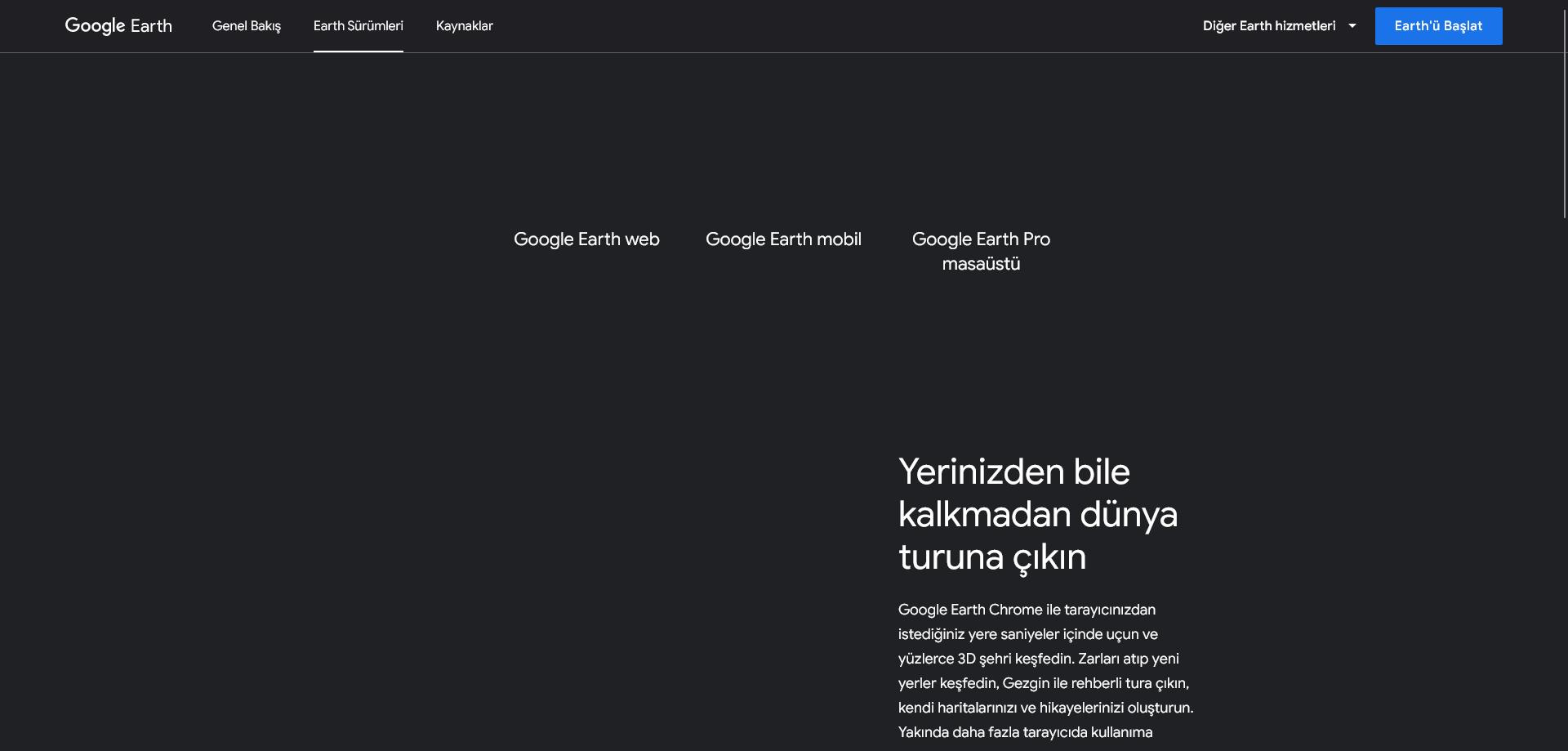
Task: Select the Earth Sürümleri tab
Action: [358, 26]
